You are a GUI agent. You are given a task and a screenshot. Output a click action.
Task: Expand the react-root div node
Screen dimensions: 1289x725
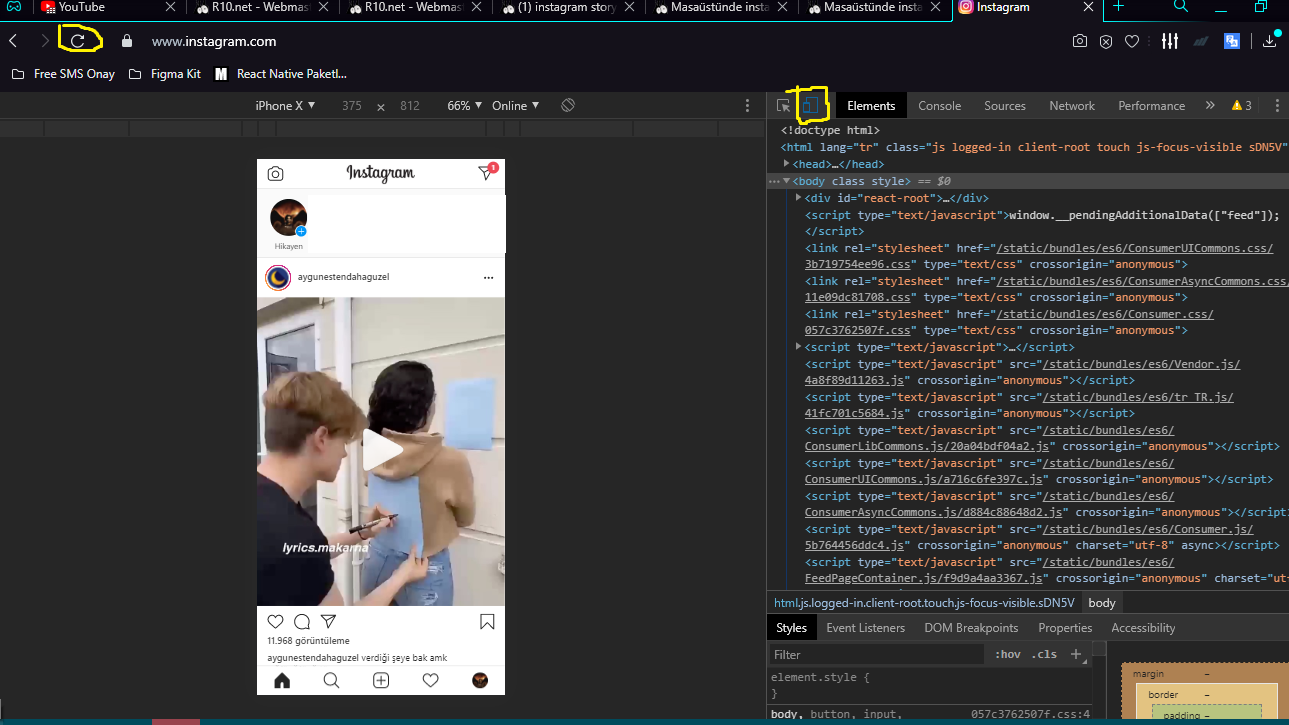(x=799, y=198)
